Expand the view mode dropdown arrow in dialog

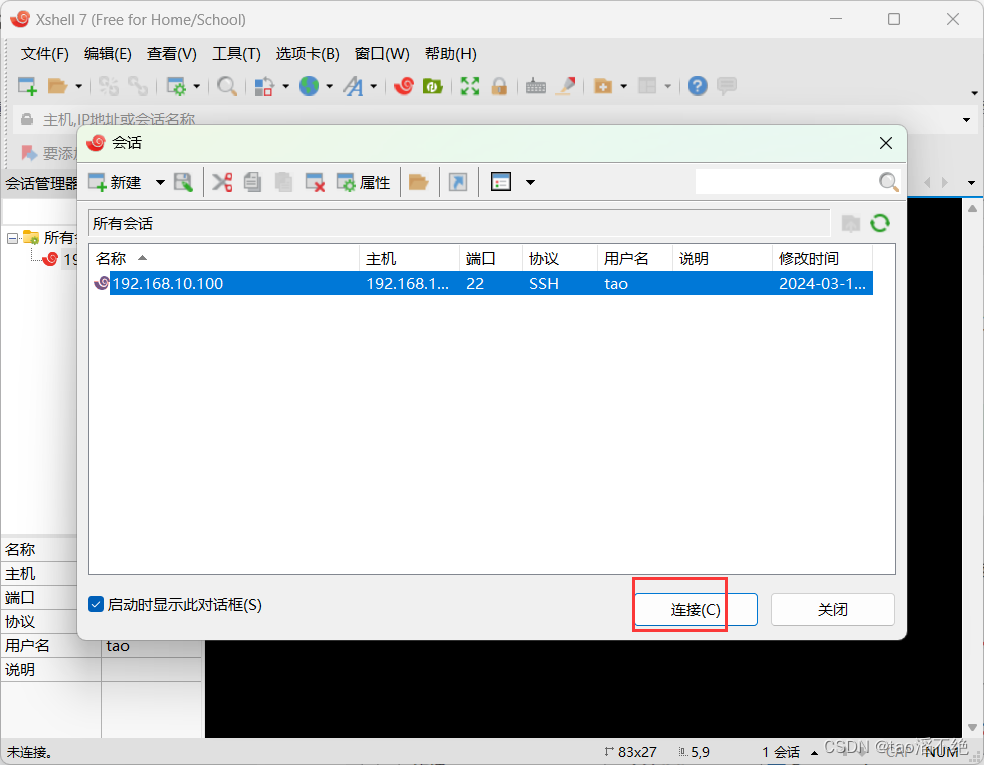coord(530,183)
